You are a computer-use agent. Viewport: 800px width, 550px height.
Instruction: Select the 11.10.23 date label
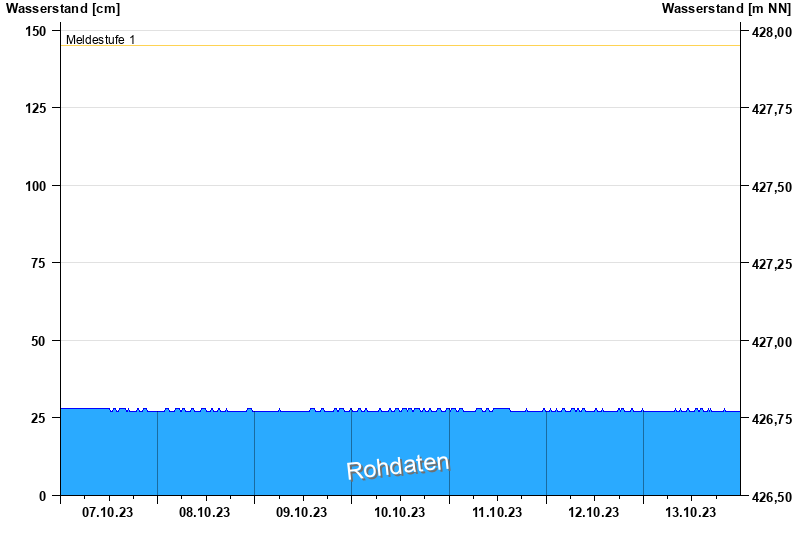497,513
